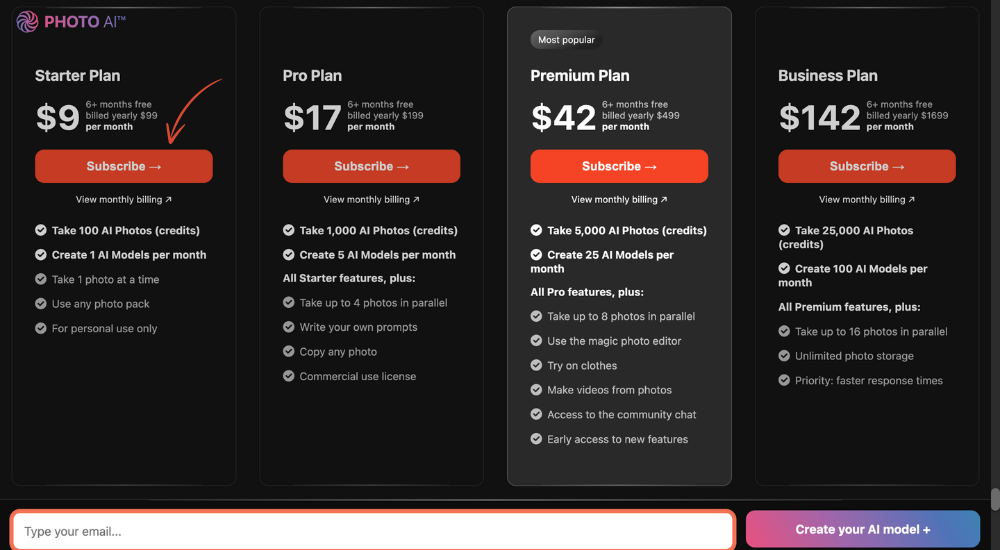Image resolution: width=1000 pixels, height=550 pixels.
Task: Focus the Type your email input field
Action: tap(373, 531)
